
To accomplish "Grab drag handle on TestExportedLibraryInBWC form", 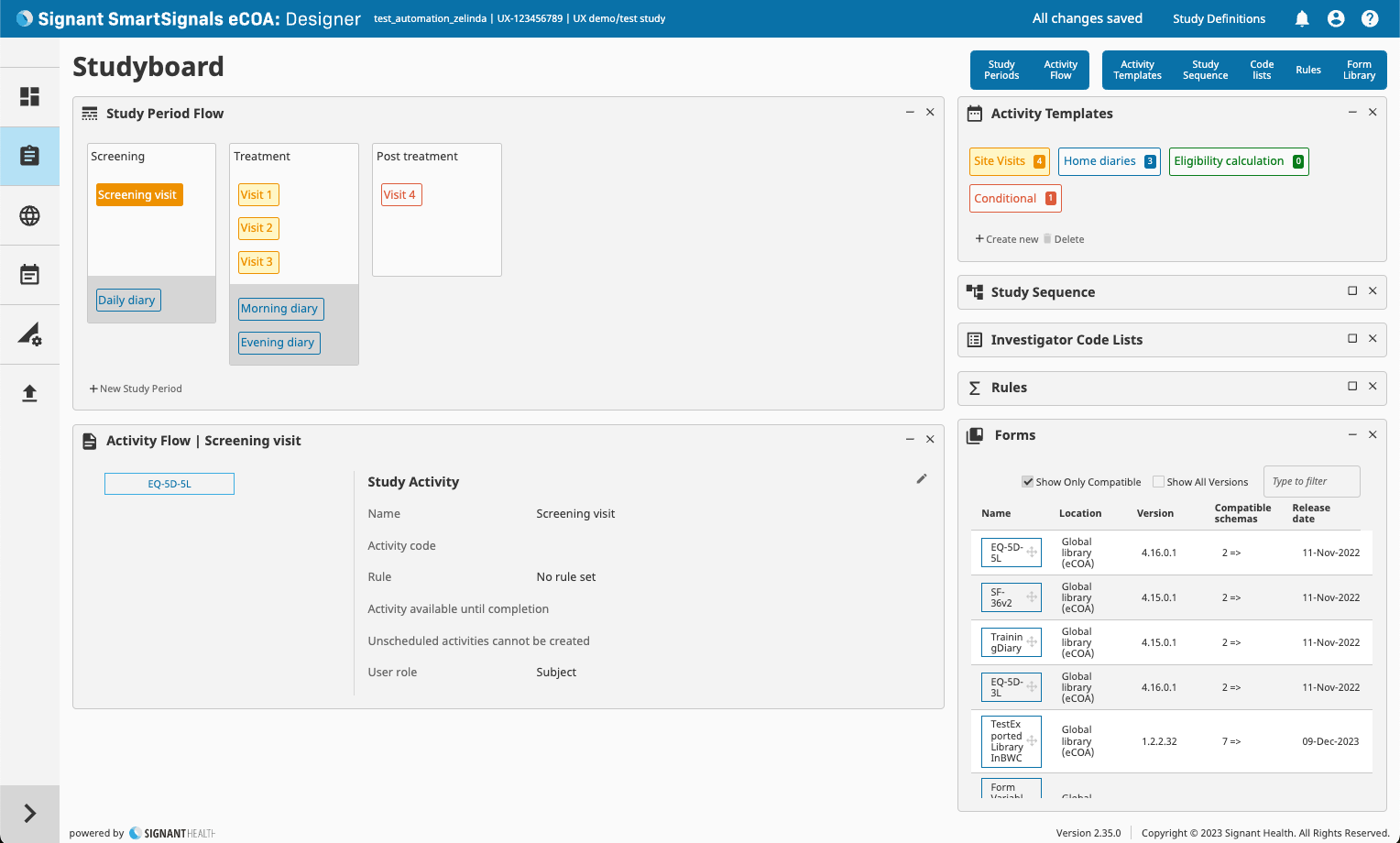I will coord(1032,740).
